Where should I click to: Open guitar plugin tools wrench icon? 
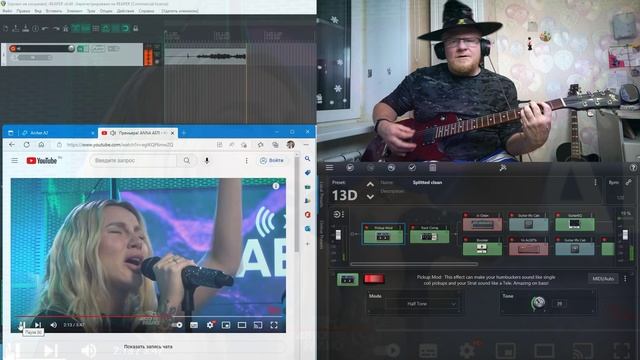pyautogui.click(x=503, y=167)
